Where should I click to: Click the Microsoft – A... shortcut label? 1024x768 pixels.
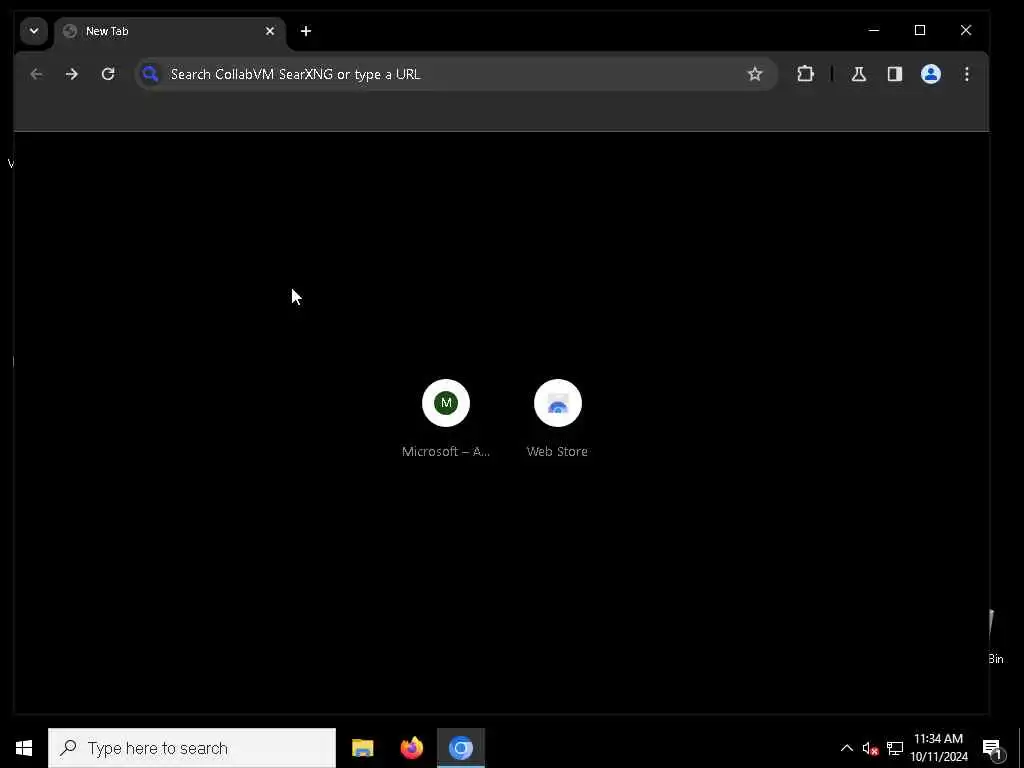click(x=446, y=451)
